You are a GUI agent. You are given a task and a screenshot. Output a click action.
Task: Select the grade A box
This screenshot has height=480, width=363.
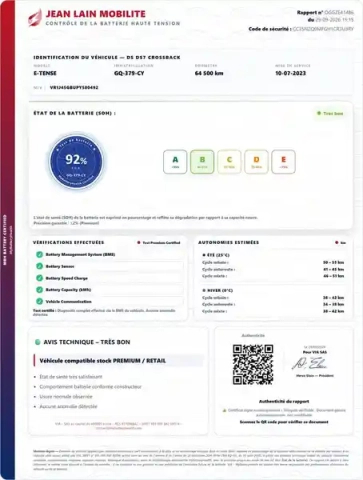175,162
